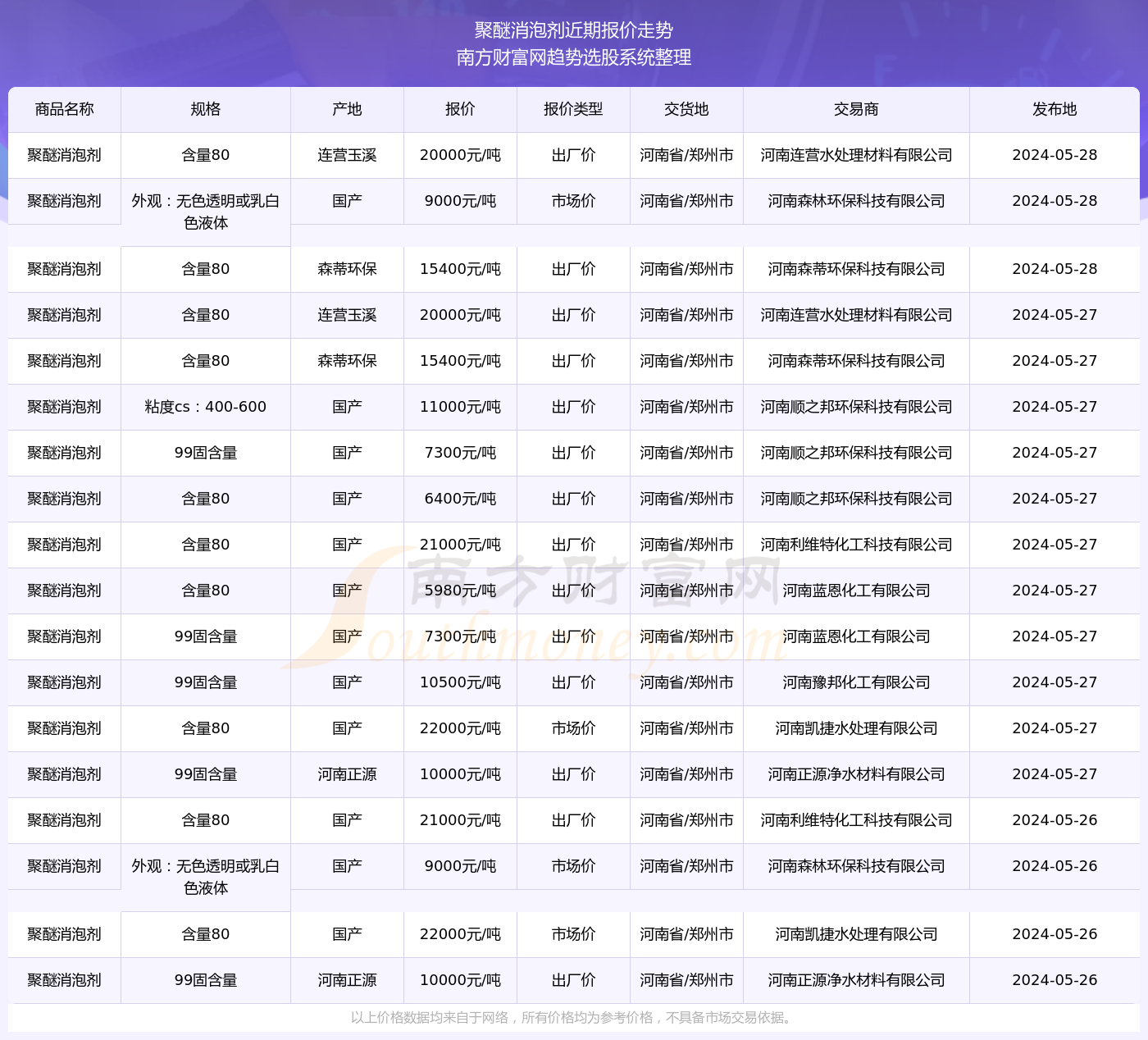Select 河南利维特化工科技有限公司 dated 2024-05-27
Viewport: 1148px width, 1040px height.
click(856, 545)
